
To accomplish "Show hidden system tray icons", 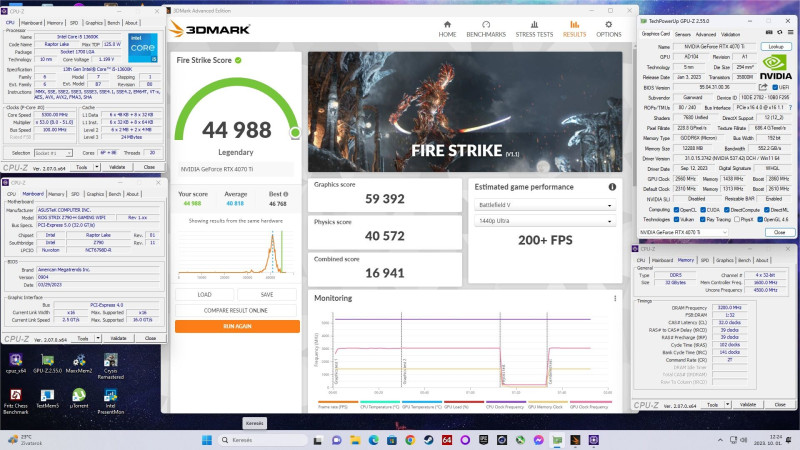I will click(720, 440).
